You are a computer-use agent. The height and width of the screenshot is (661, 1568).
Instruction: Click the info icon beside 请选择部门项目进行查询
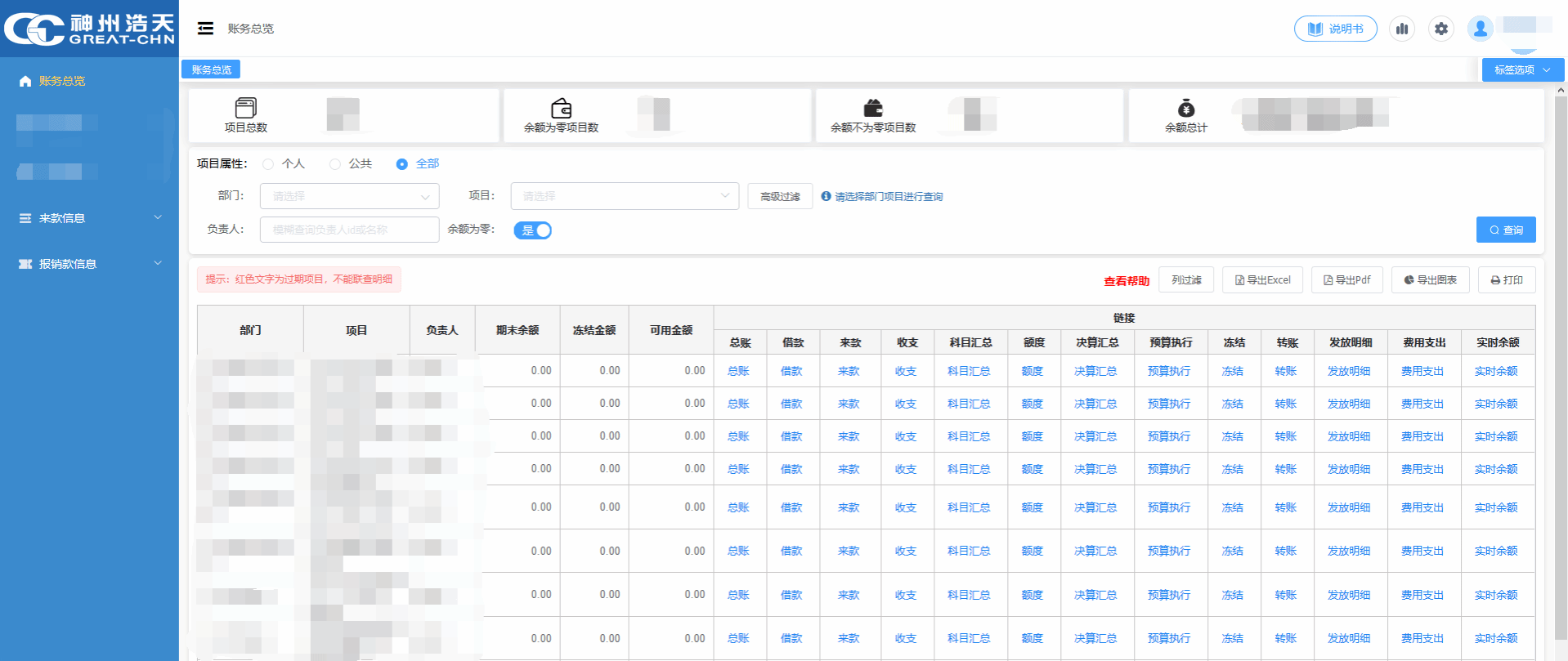tap(826, 196)
